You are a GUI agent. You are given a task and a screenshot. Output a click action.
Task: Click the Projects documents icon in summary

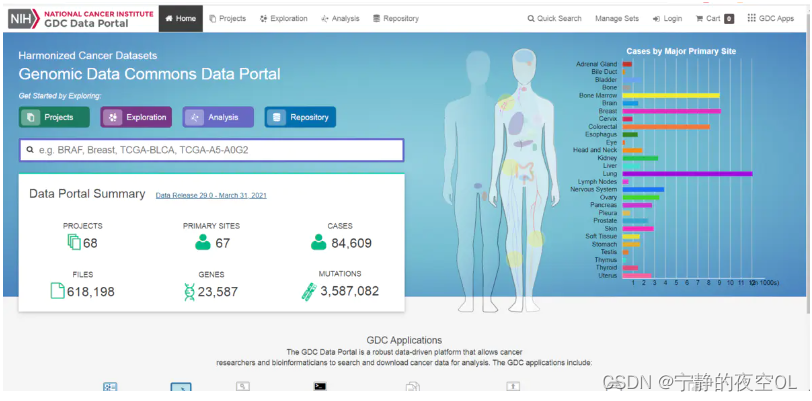click(x=74, y=242)
